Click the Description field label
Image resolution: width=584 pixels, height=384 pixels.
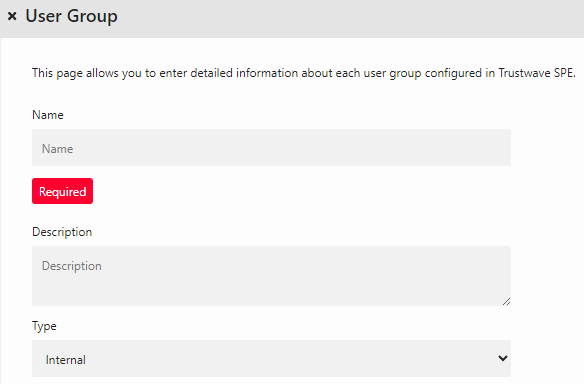tap(62, 232)
